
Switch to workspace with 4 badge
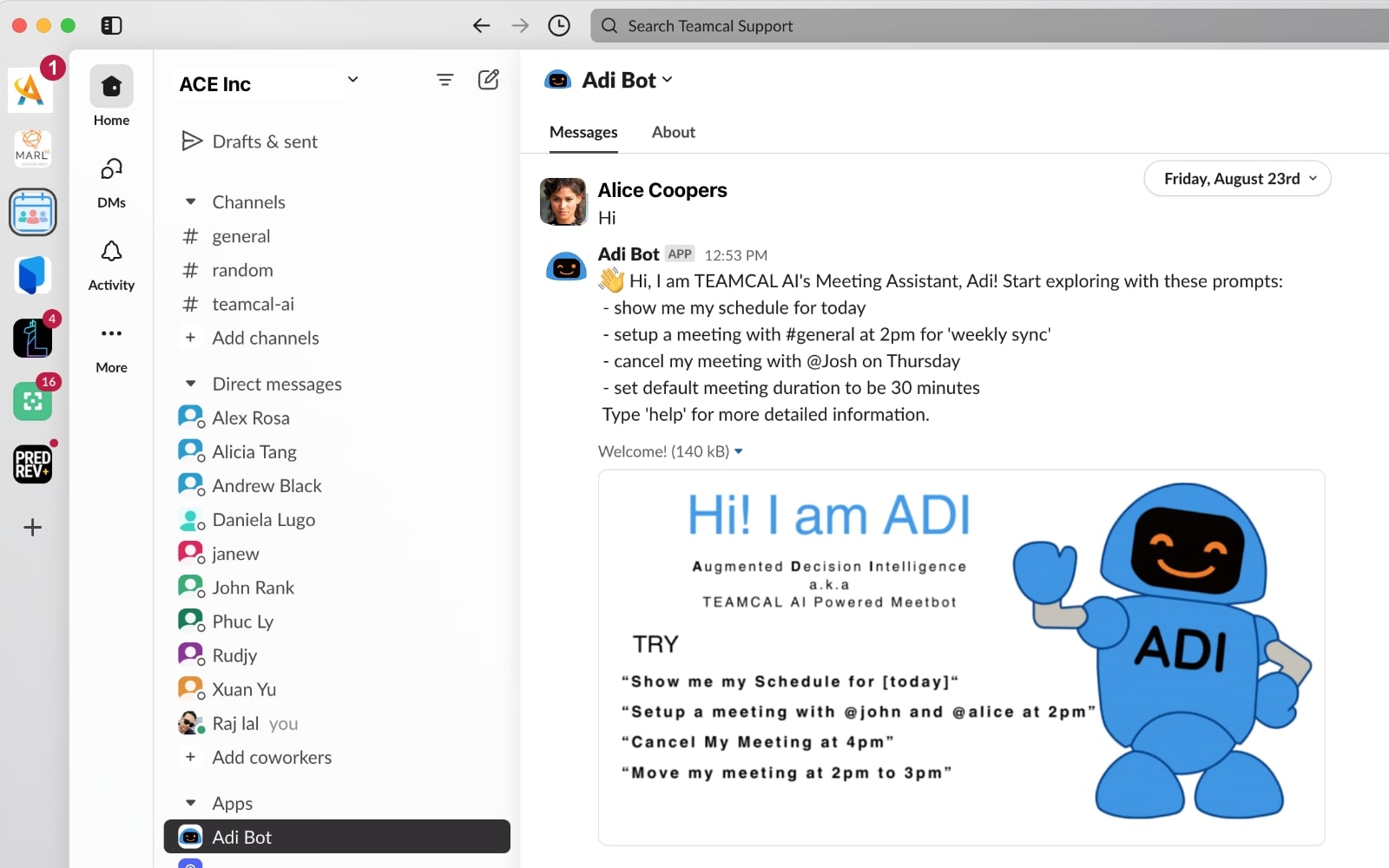pyautogui.click(x=32, y=338)
